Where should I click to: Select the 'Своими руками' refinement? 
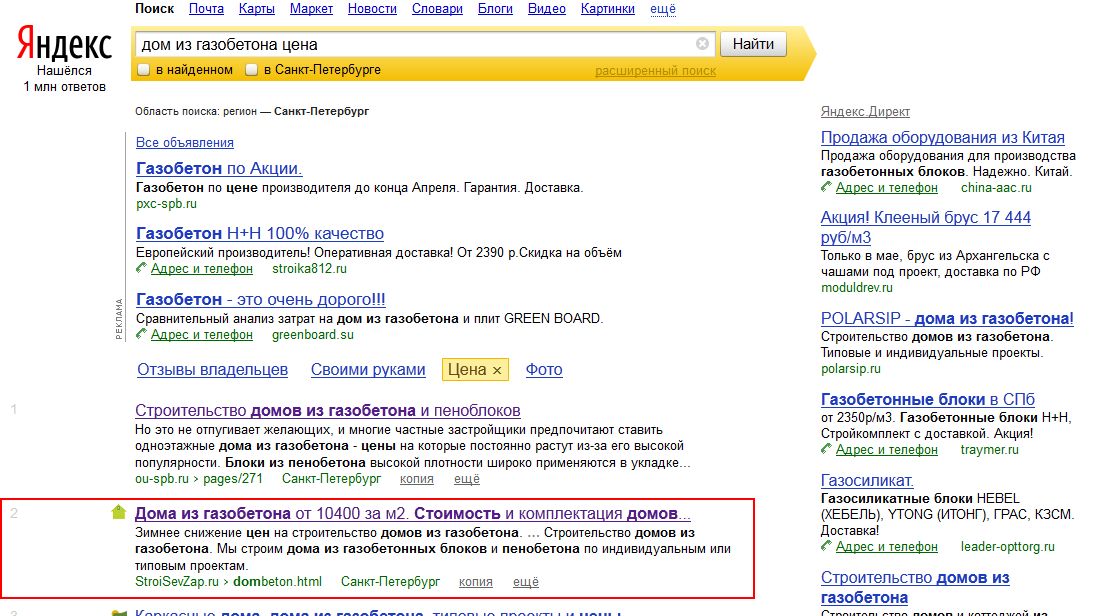368,370
